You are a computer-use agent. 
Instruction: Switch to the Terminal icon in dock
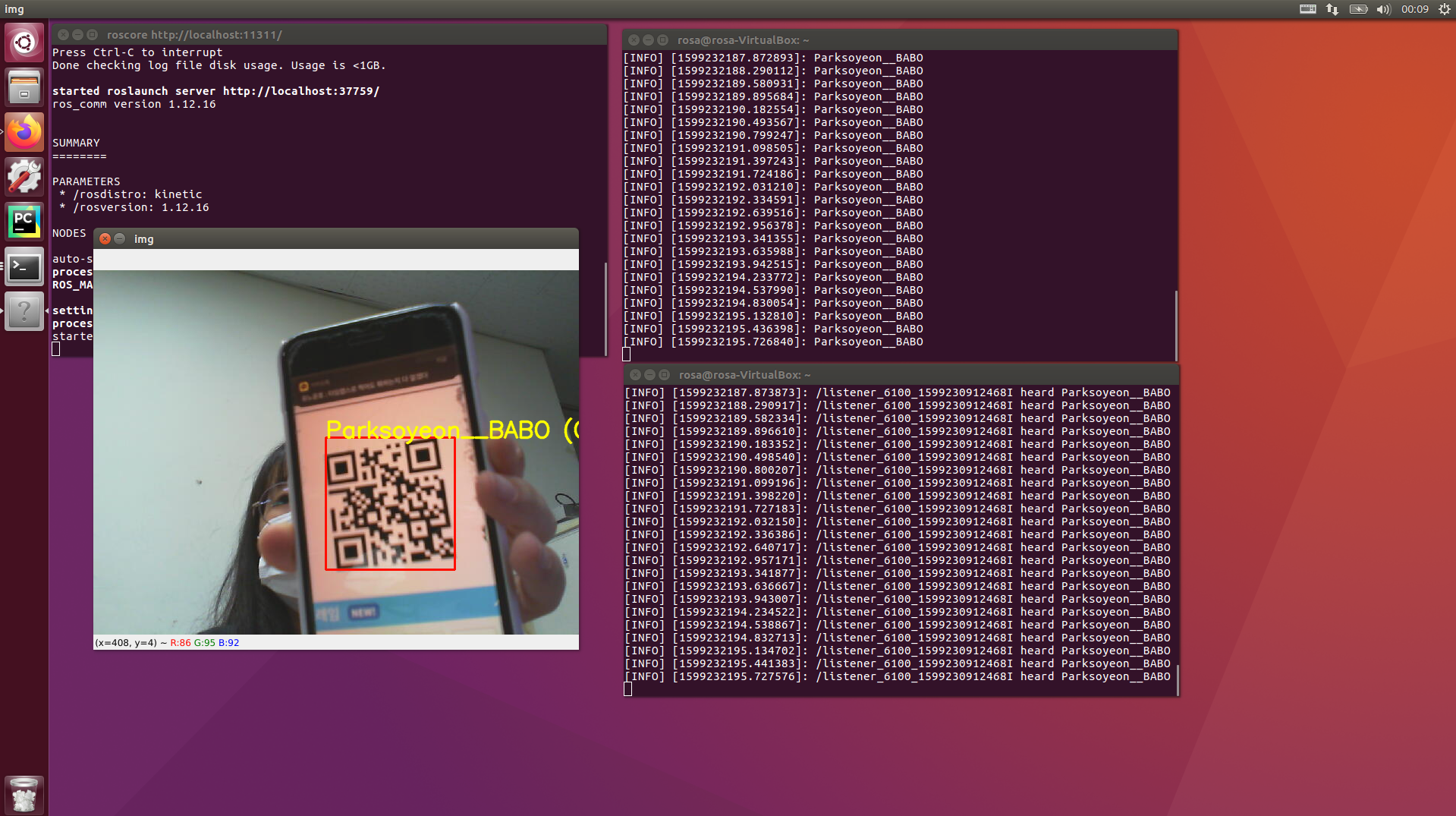point(24,266)
